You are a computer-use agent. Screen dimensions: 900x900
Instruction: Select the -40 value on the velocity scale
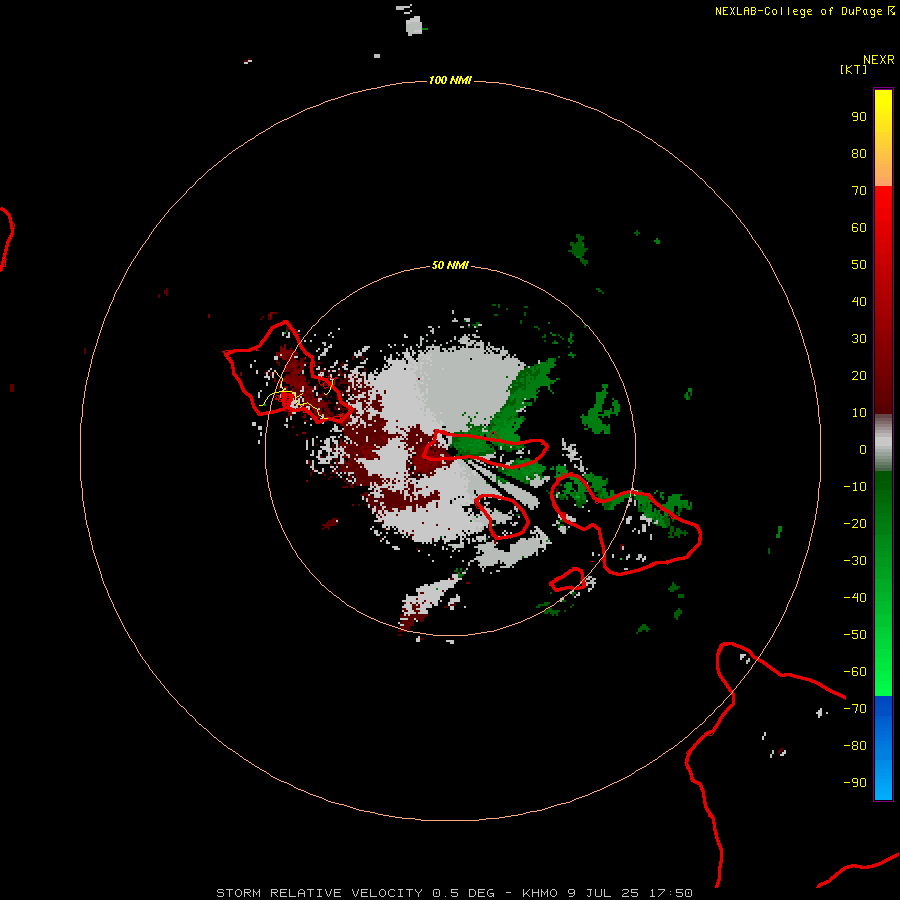coord(855,598)
